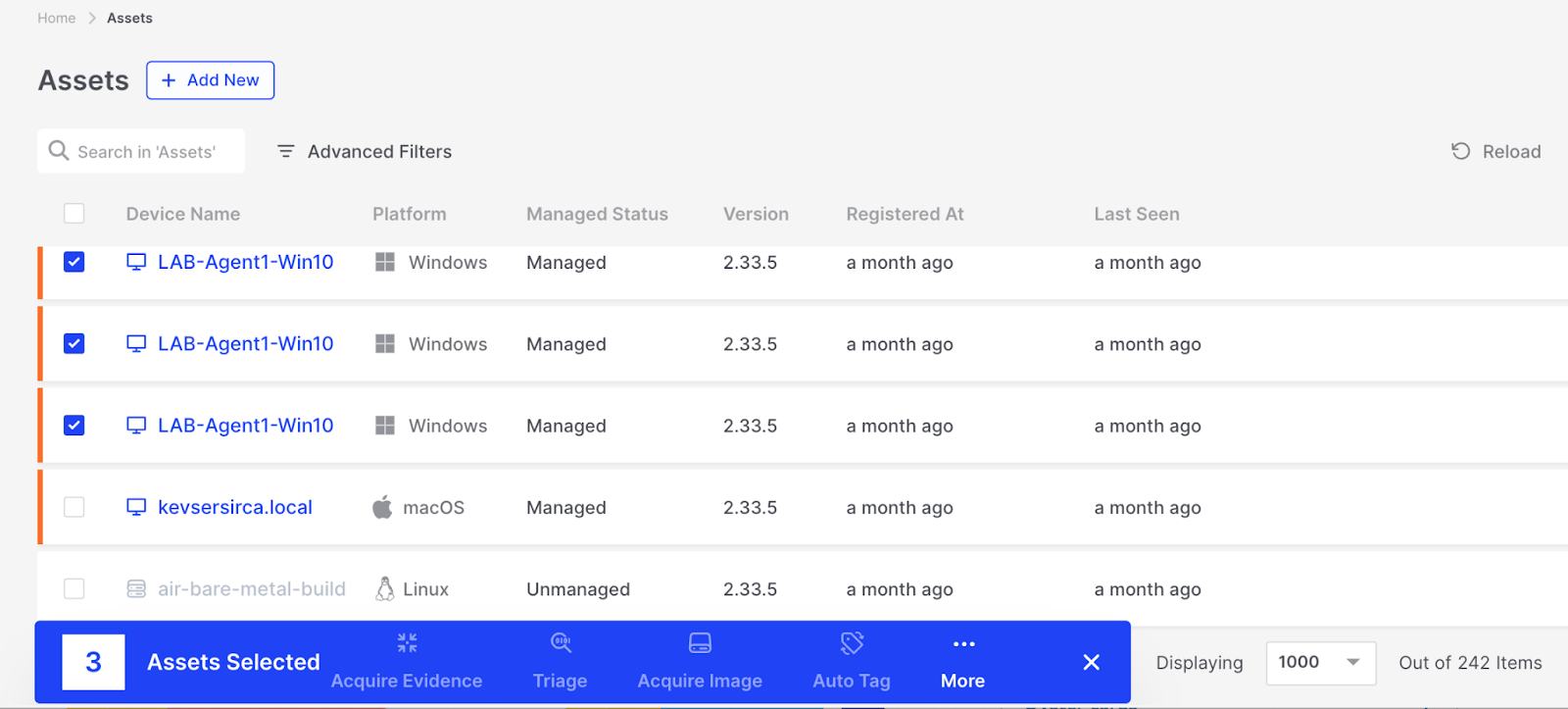This screenshot has height=709, width=1568.
Task: Toggle the select-all checkbox in header
Action: tap(74, 214)
